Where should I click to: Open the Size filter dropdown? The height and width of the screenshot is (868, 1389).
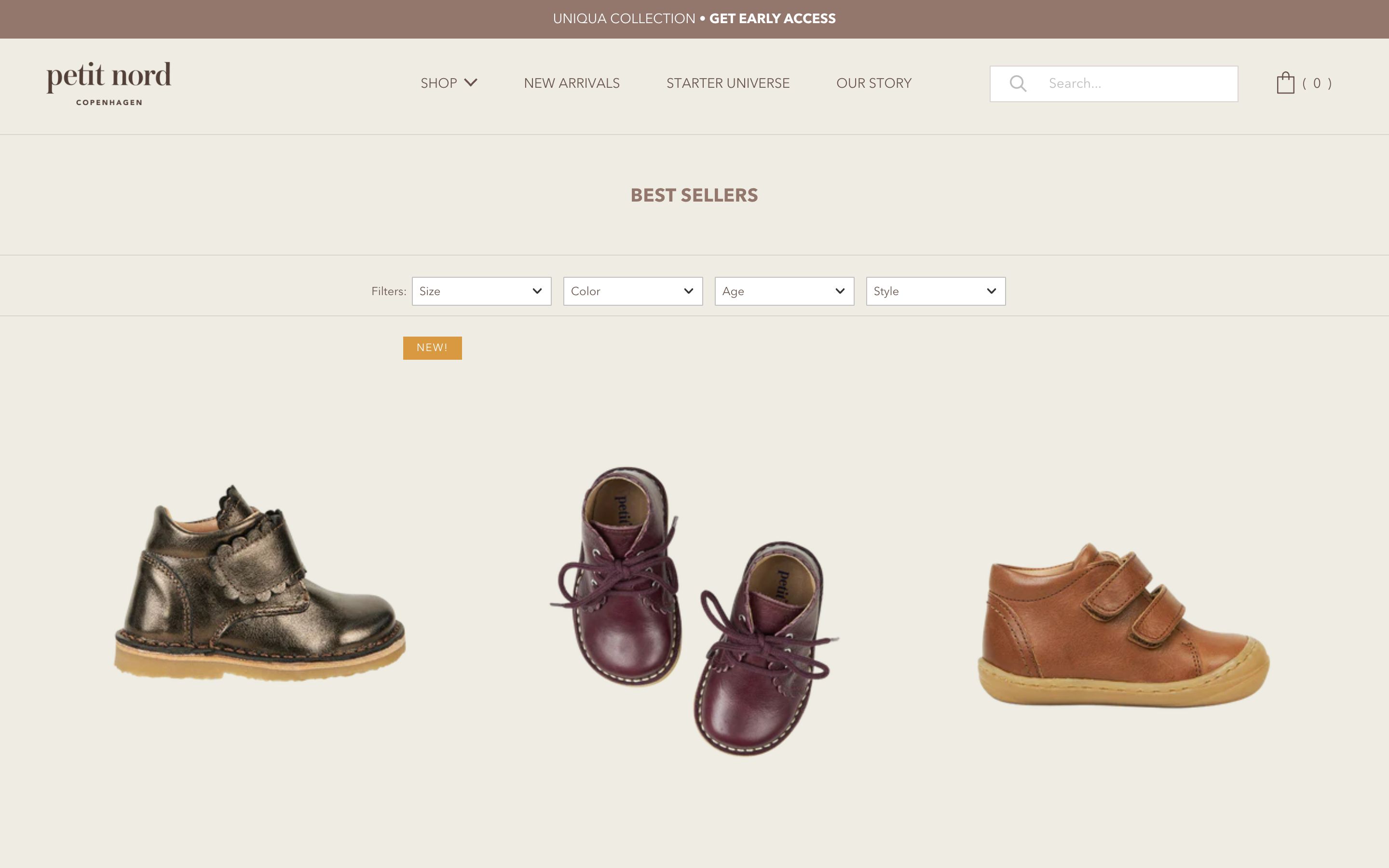[x=481, y=291]
